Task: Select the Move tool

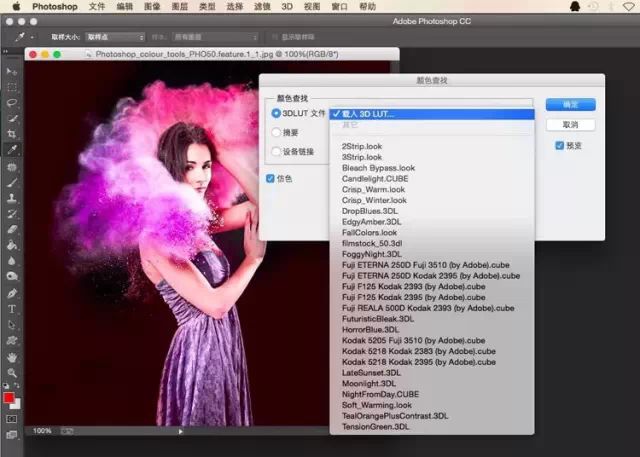Action: [x=11, y=72]
